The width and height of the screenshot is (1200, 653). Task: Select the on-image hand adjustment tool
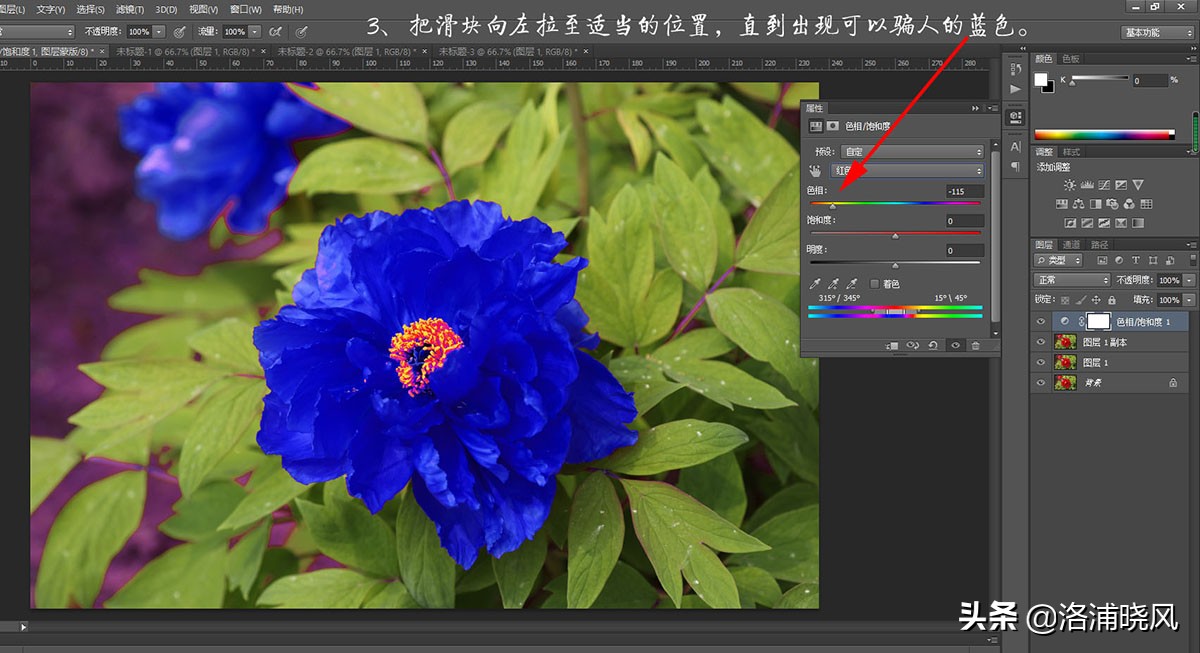point(815,171)
